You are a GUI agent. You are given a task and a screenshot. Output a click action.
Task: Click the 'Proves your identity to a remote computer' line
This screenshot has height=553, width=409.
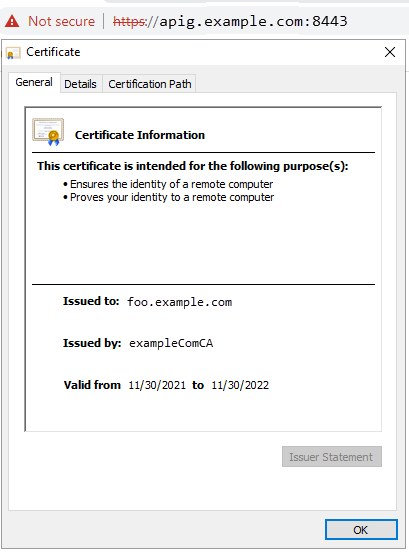[169, 197]
